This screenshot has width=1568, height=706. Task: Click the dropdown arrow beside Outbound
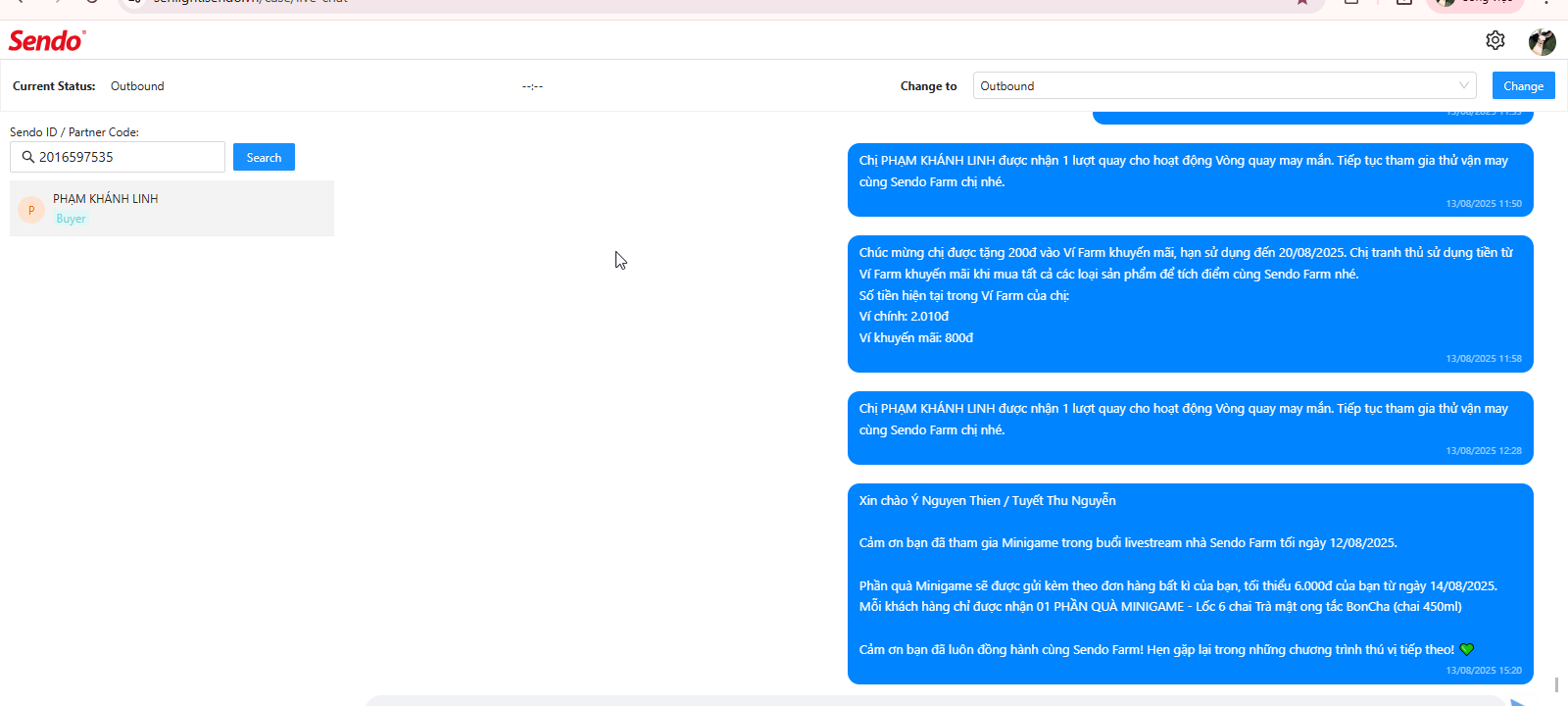pyautogui.click(x=1464, y=85)
